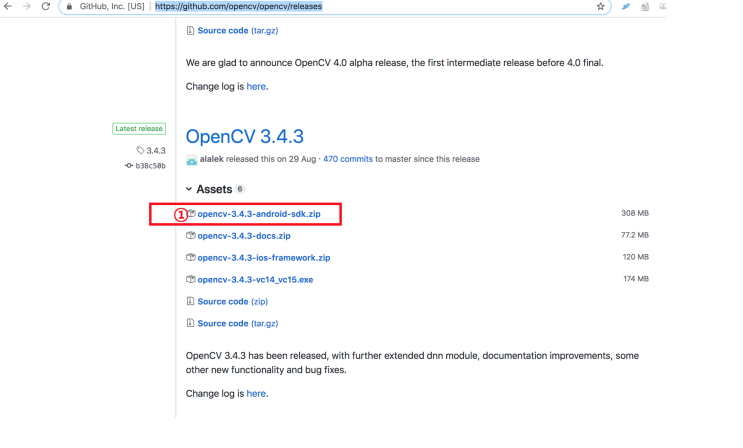Open the OpenCV 3.4.3 release title

pos(244,136)
